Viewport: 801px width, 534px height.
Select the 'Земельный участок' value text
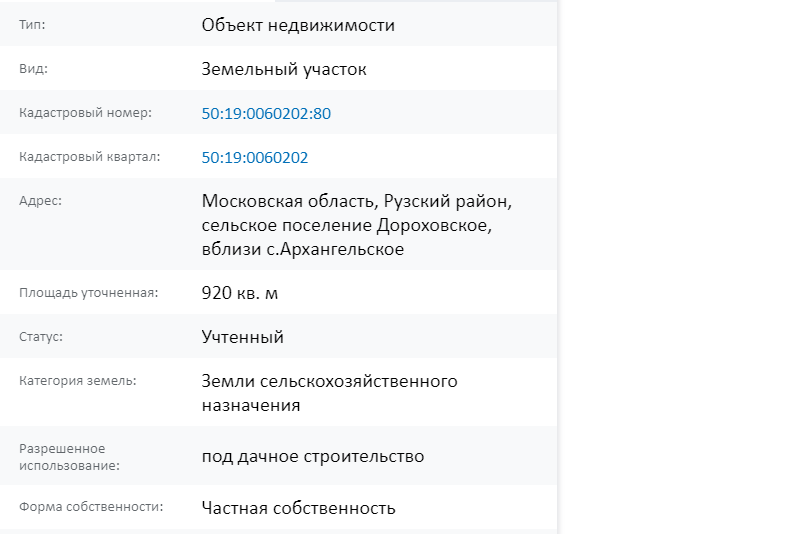coord(284,69)
